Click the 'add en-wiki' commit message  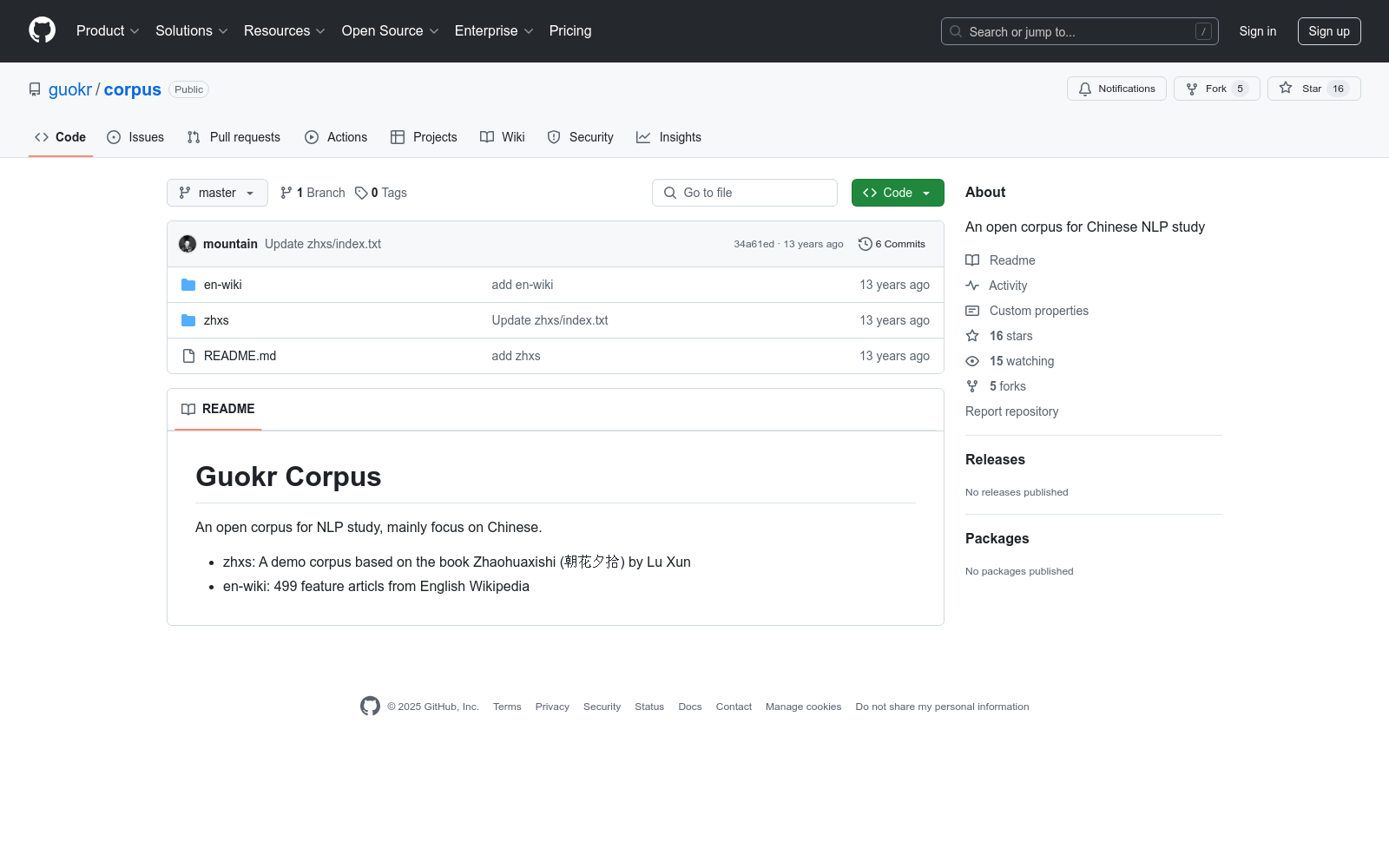[x=523, y=285]
